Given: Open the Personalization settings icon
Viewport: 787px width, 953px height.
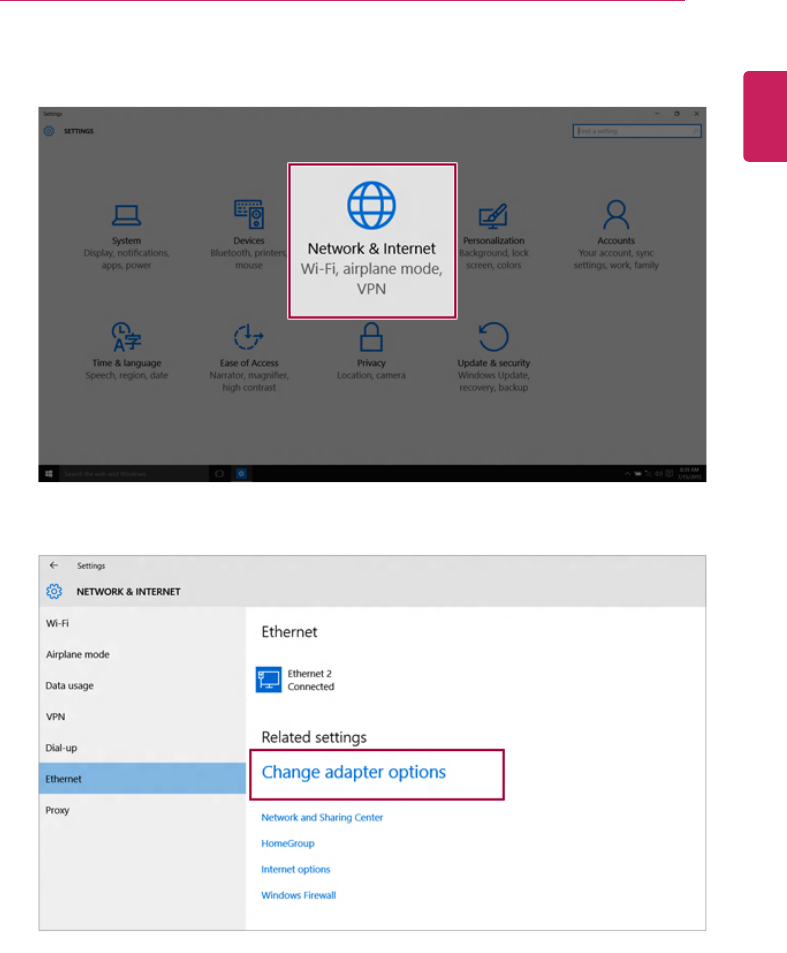Looking at the screenshot, I should pyautogui.click(x=493, y=215).
